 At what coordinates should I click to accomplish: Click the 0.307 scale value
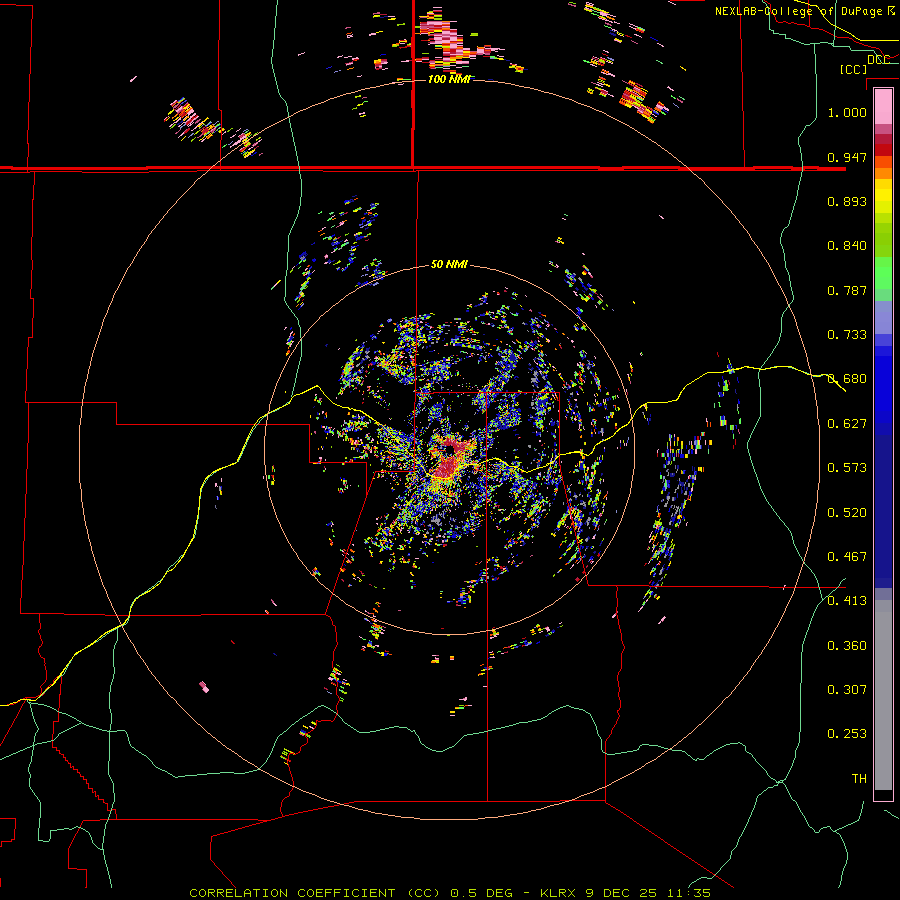(x=847, y=690)
